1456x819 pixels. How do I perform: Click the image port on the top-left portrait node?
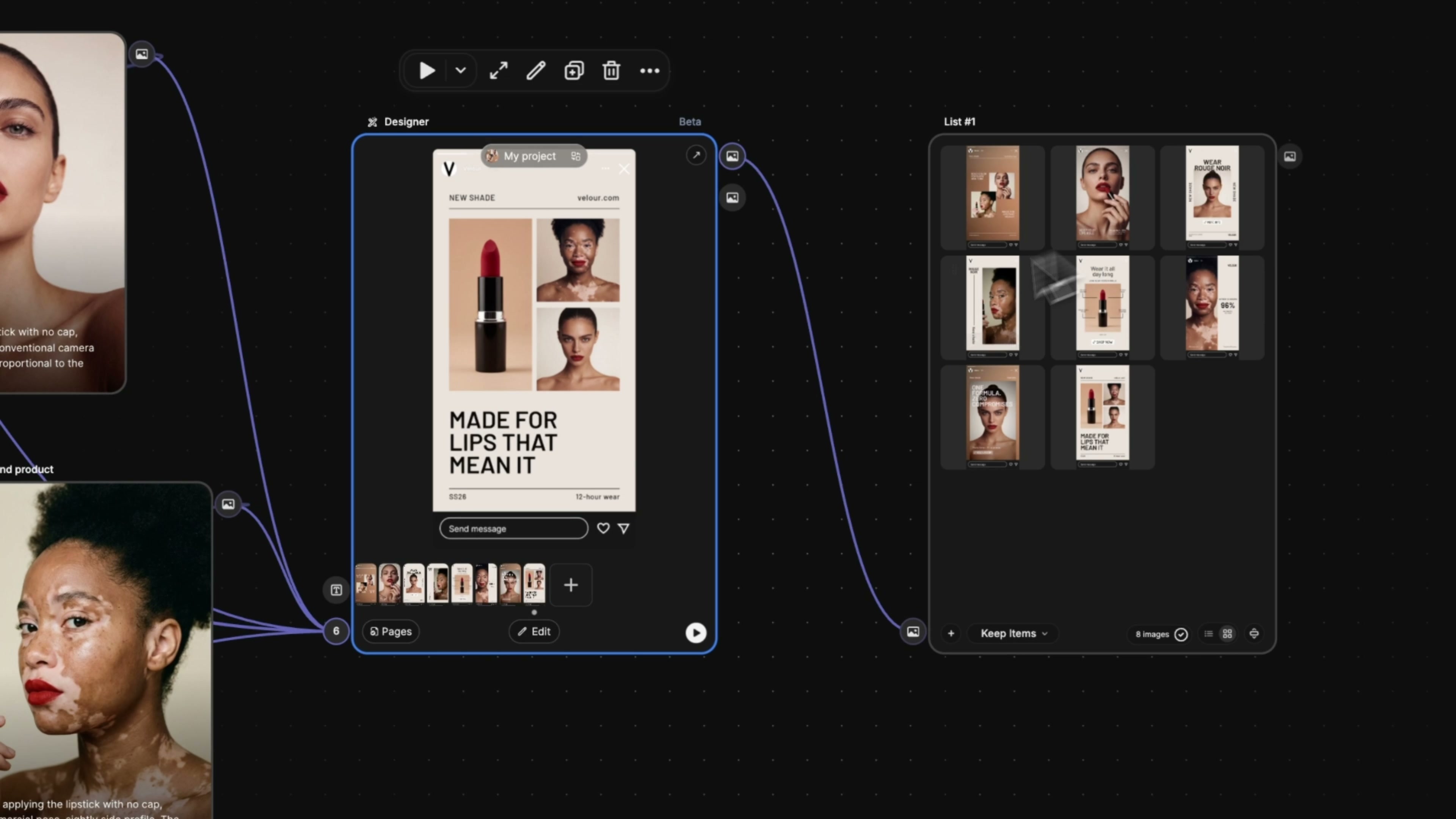coord(142,54)
